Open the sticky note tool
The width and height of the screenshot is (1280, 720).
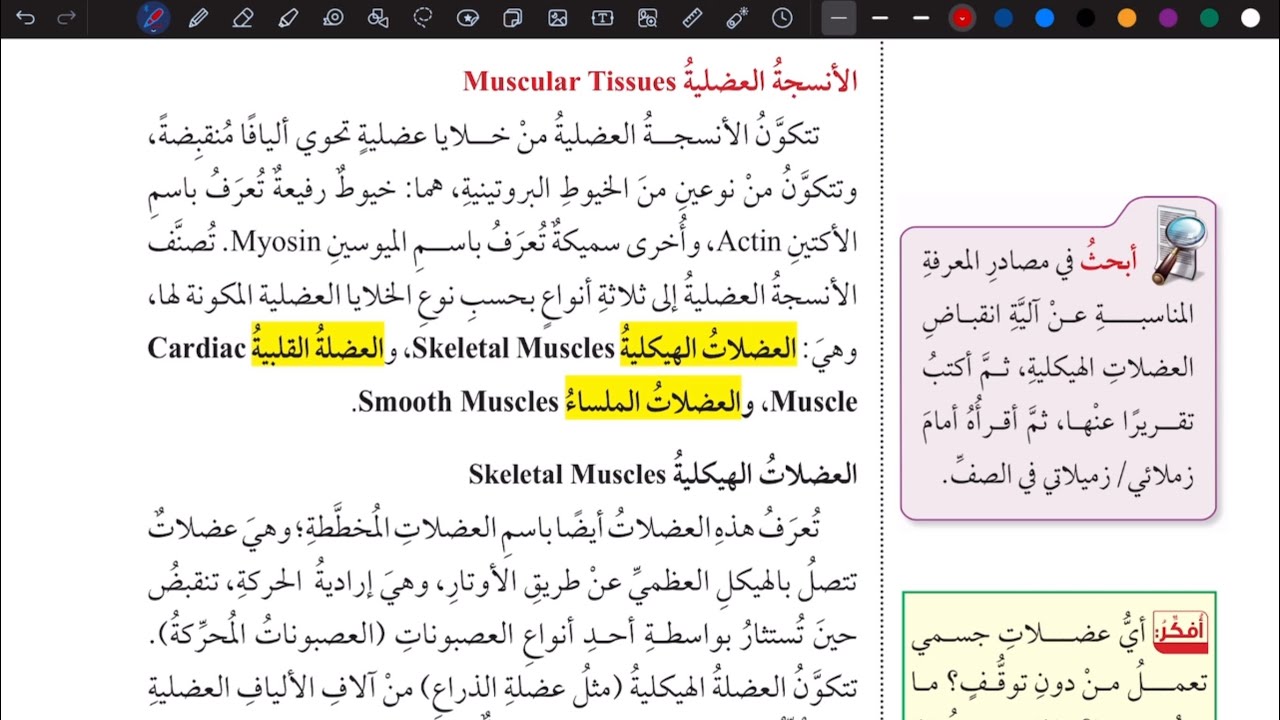(x=512, y=18)
